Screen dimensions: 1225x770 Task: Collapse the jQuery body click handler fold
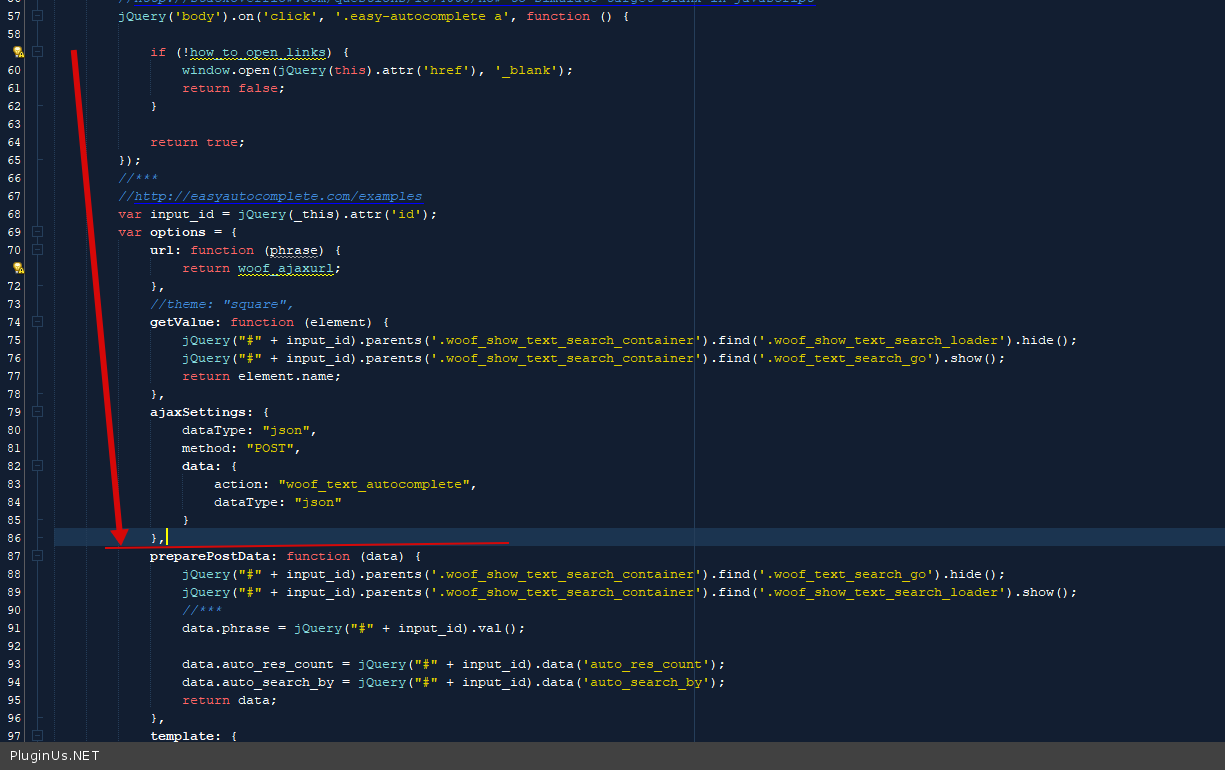pos(38,16)
